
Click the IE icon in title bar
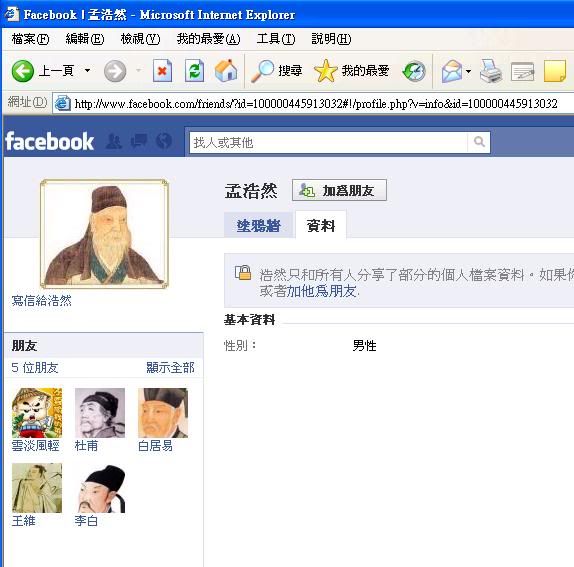(12, 14)
